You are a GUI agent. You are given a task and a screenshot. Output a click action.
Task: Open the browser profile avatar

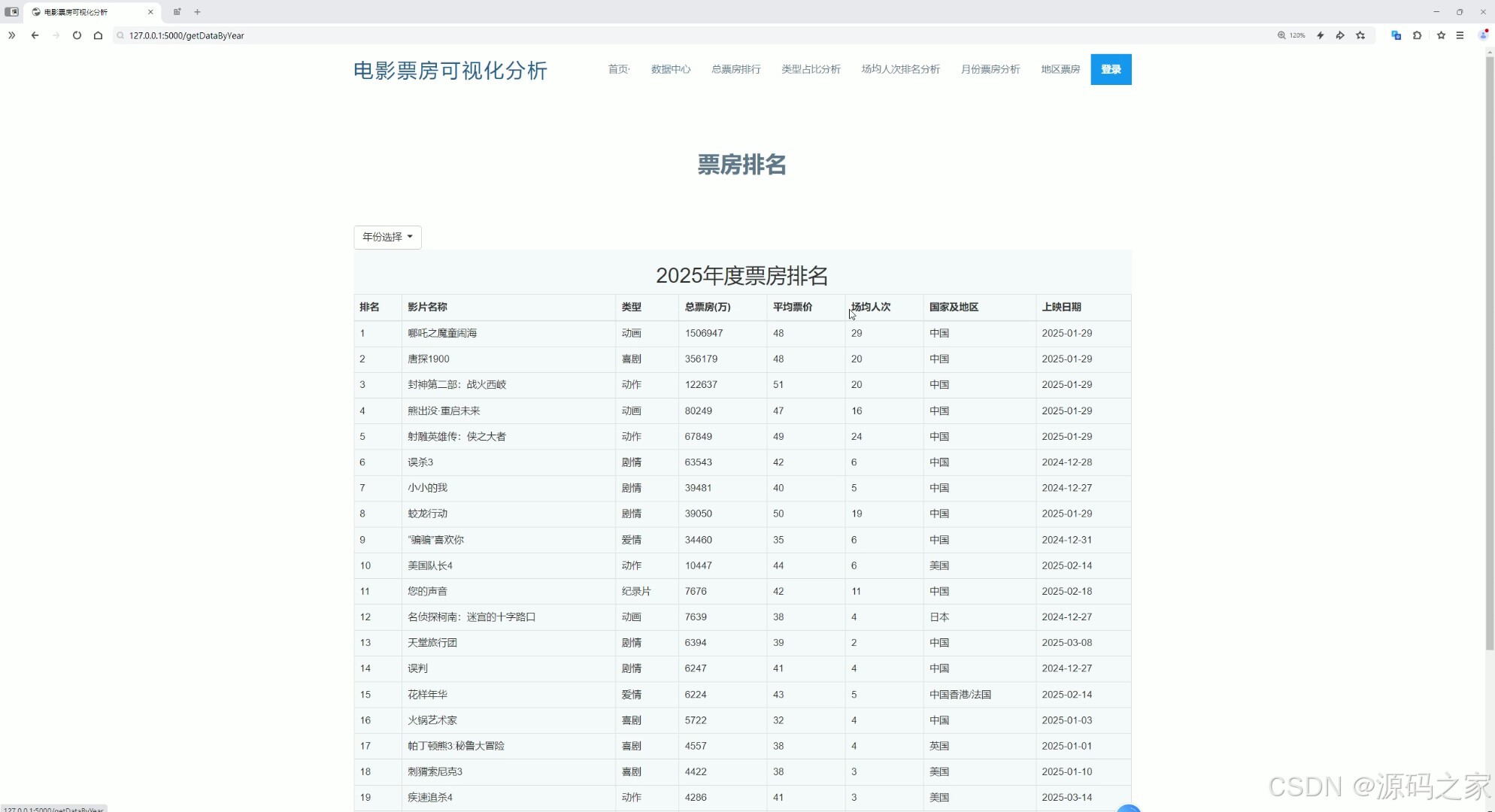click(1482, 35)
